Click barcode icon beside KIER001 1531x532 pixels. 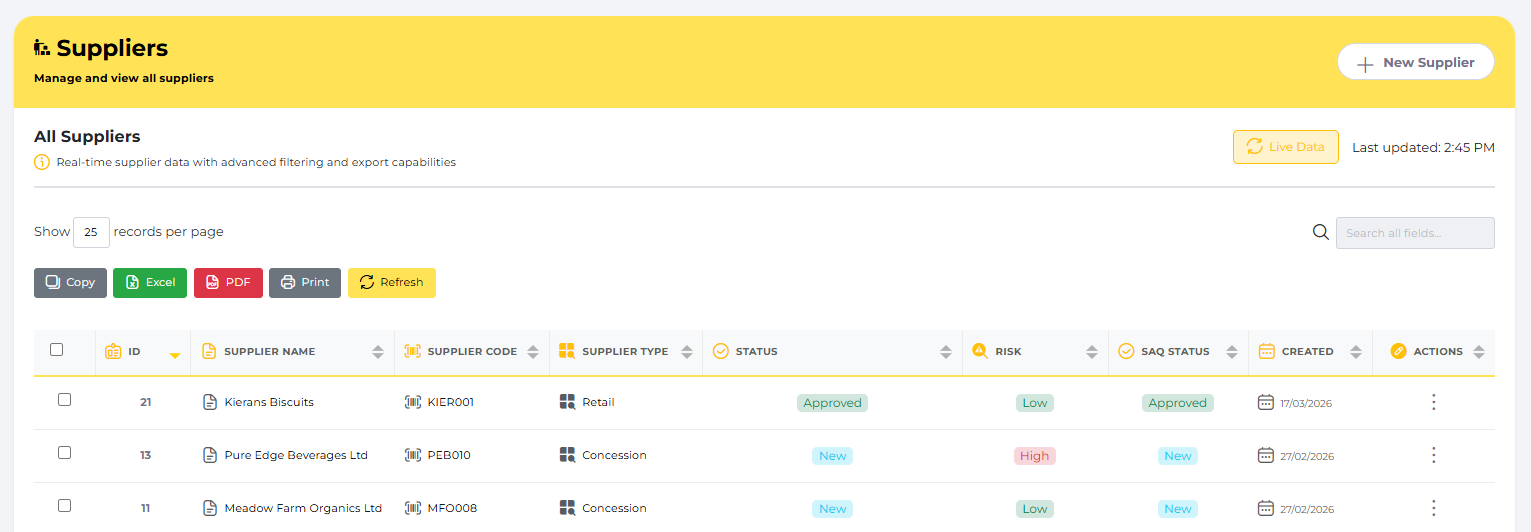click(x=413, y=402)
